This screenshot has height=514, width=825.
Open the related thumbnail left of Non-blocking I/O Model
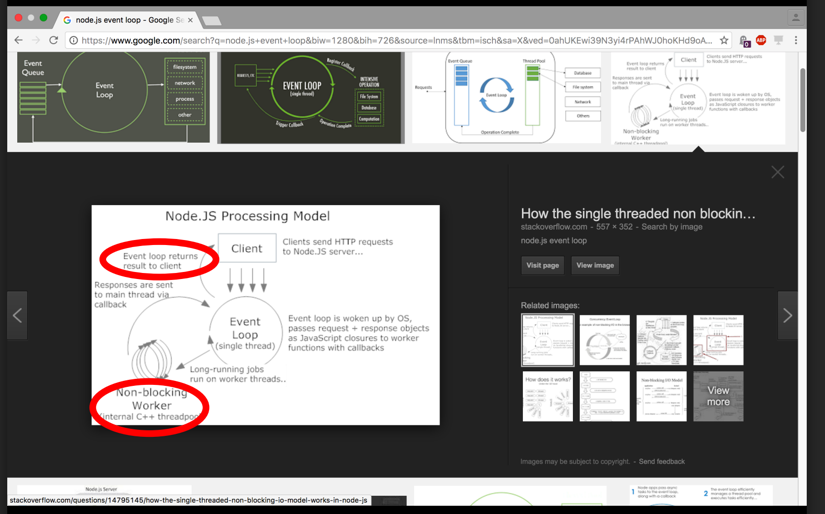(x=605, y=396)
